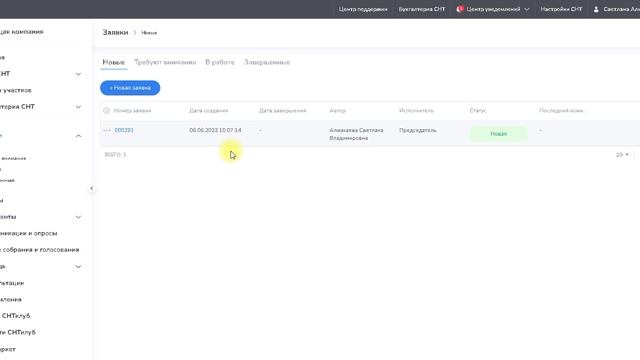Switch to the Завершенные tab
Screen dimensions: 640x360
click(x=267, y=62)
